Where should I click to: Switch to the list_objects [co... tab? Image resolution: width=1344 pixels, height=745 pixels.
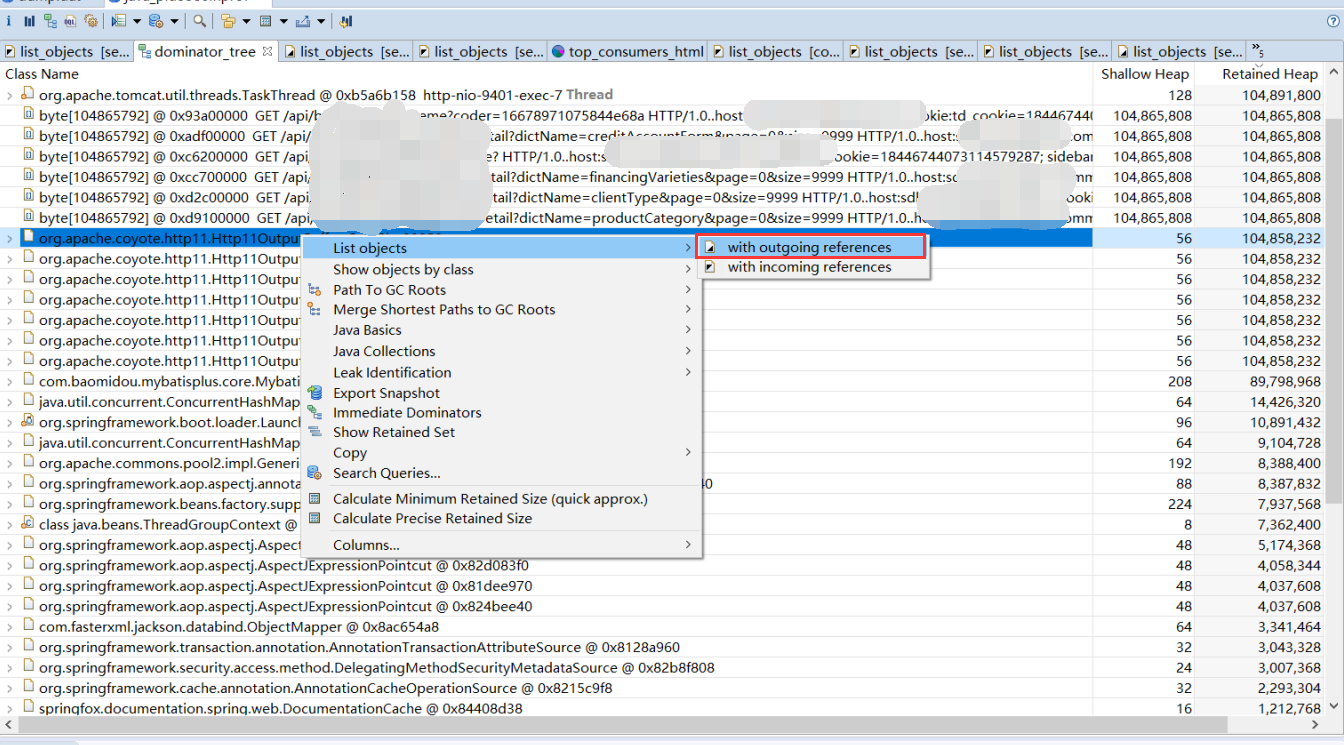pyautogui.click(x=775, y=51)
